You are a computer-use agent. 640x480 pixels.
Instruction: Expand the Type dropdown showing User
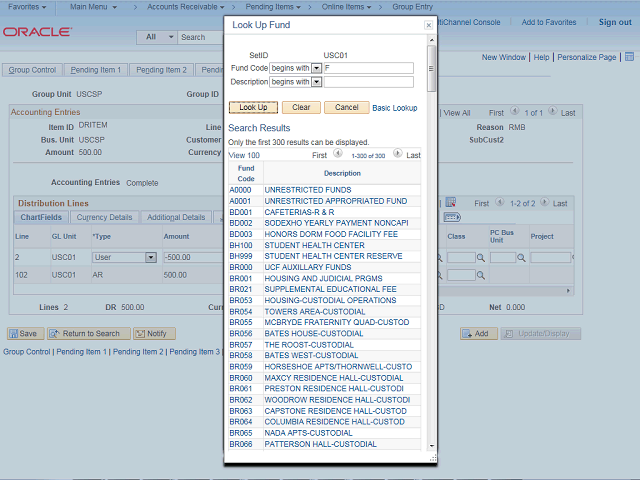tap(151, 258)
